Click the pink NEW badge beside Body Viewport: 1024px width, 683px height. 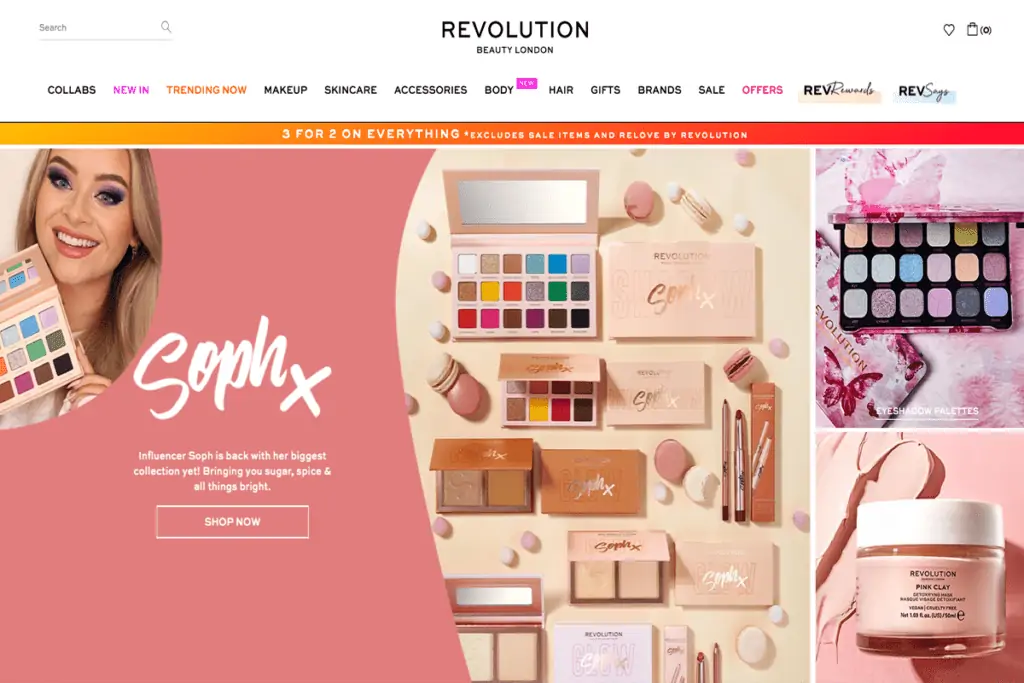coord(526,83)
